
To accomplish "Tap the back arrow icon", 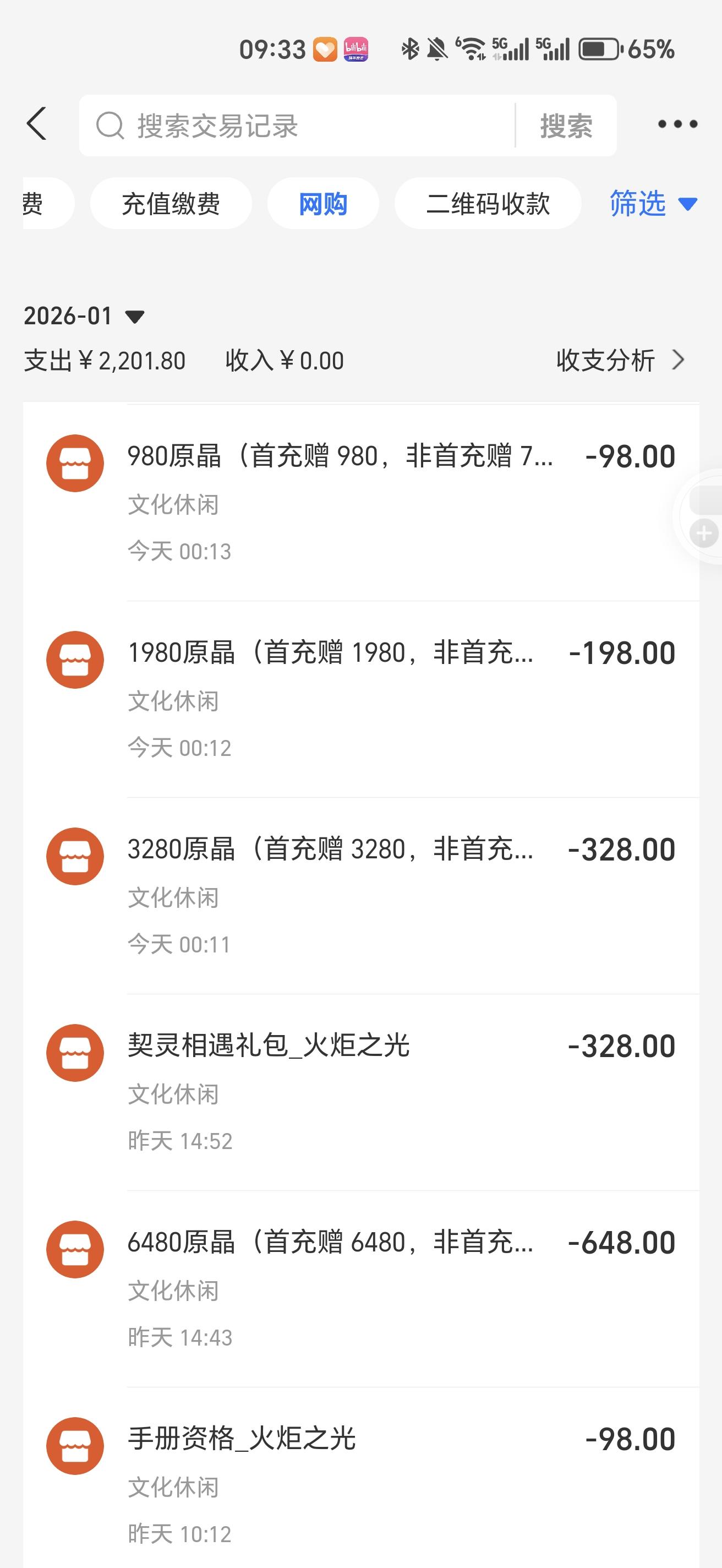I will (x=37, y=124).
